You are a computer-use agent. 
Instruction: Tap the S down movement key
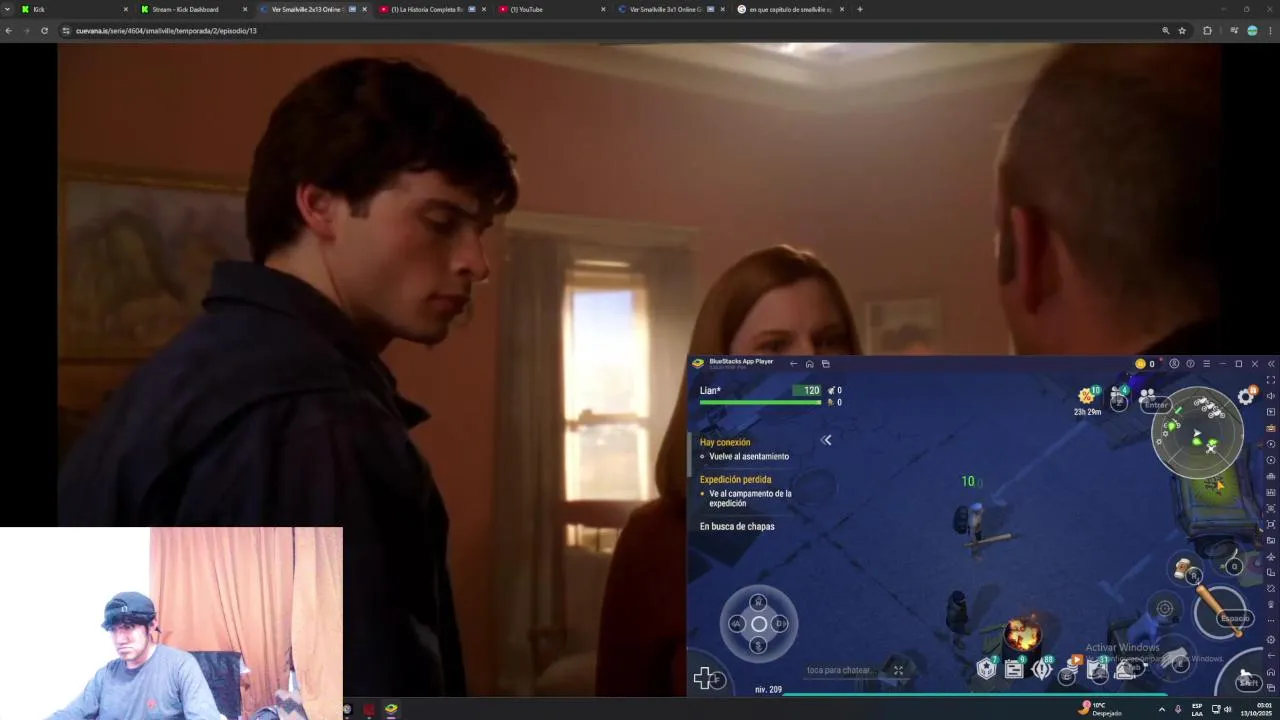(758, 646)
